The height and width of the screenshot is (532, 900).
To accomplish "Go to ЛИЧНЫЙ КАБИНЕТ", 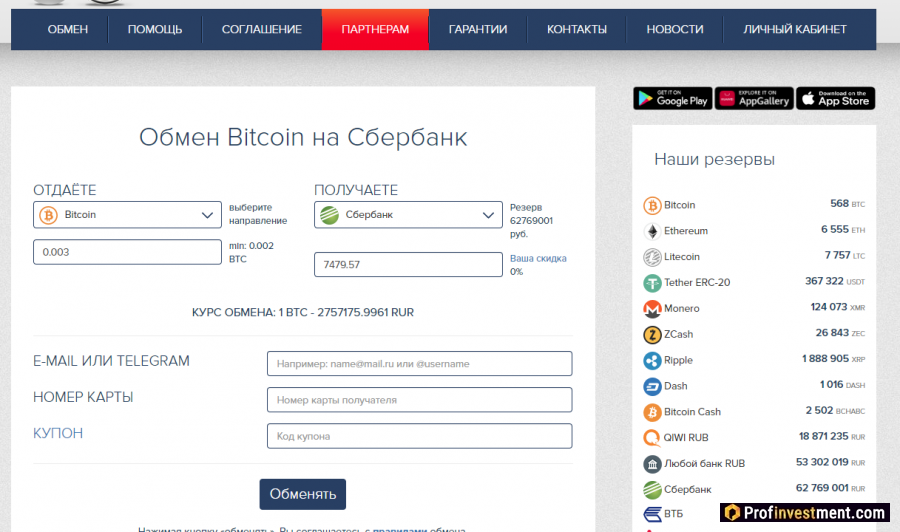I will pos(795,29).
